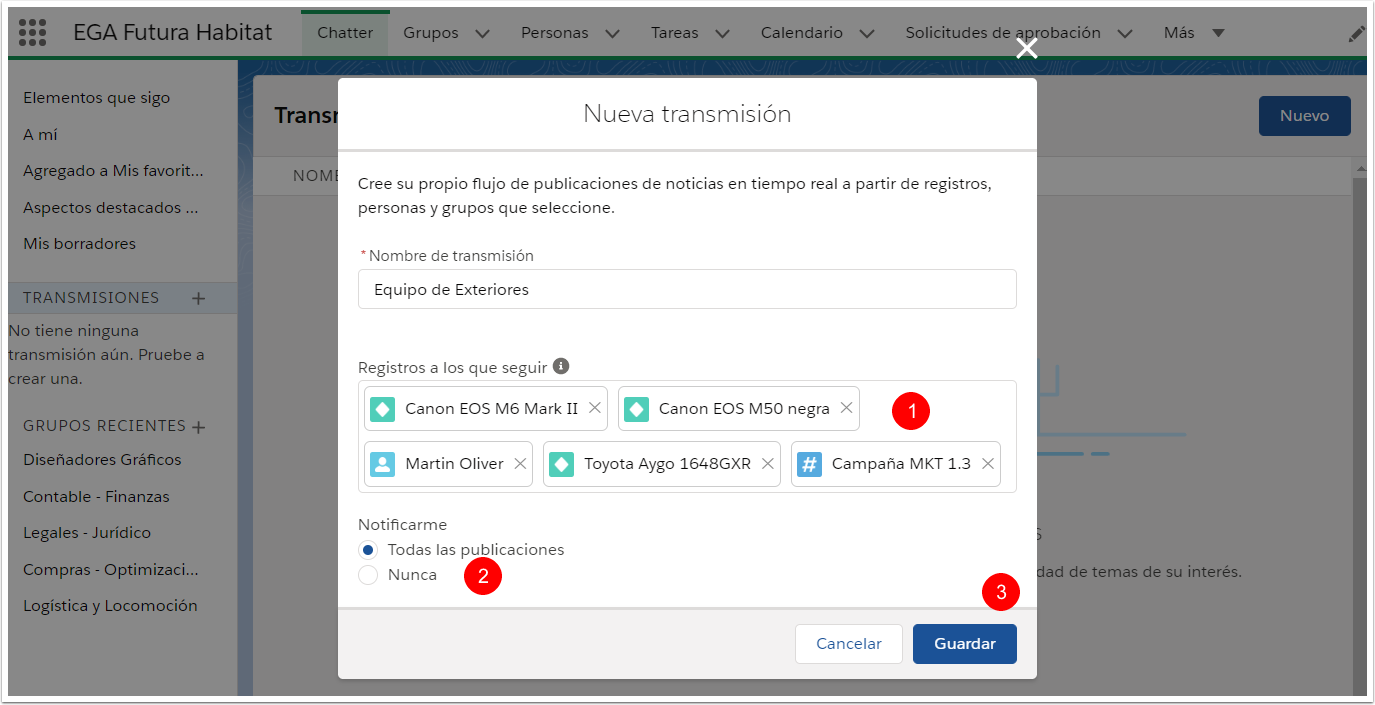This screenshot has width=1375, height=705.
Task: Remove Campaña MKT 1.3 pill
Action: point(987,464)
